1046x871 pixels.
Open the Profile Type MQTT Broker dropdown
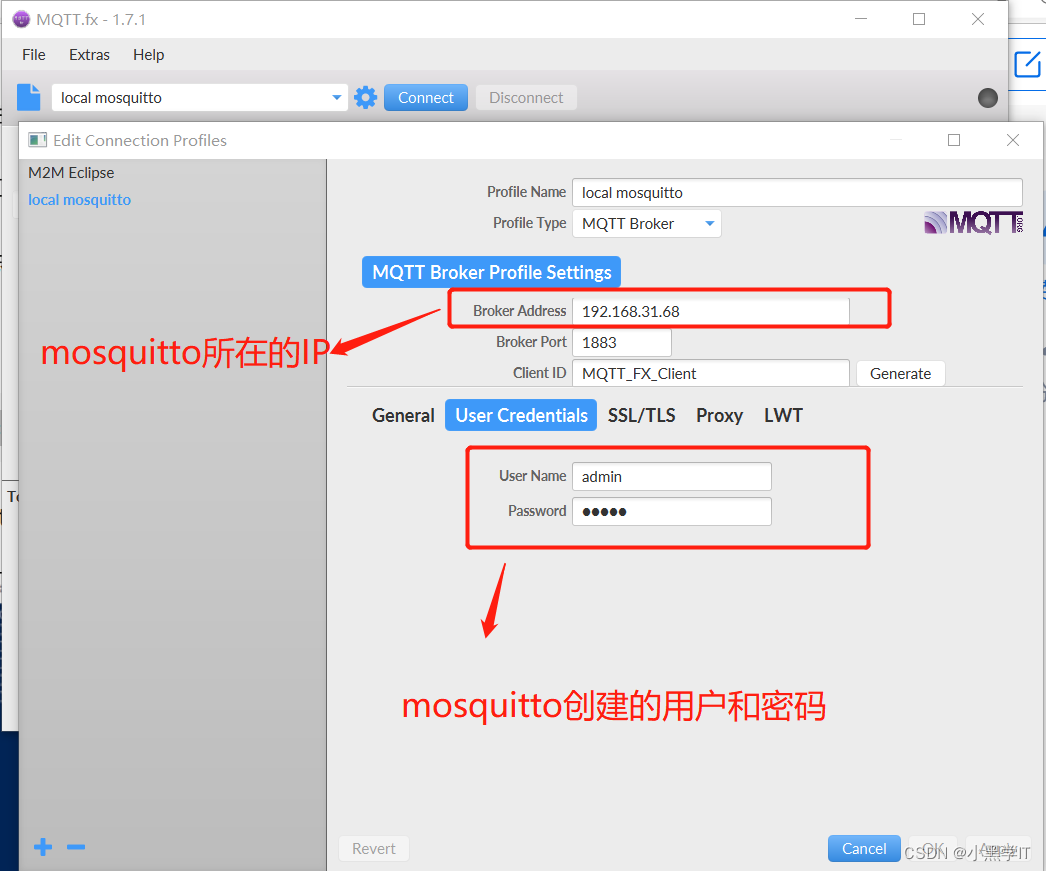[646, 223]
